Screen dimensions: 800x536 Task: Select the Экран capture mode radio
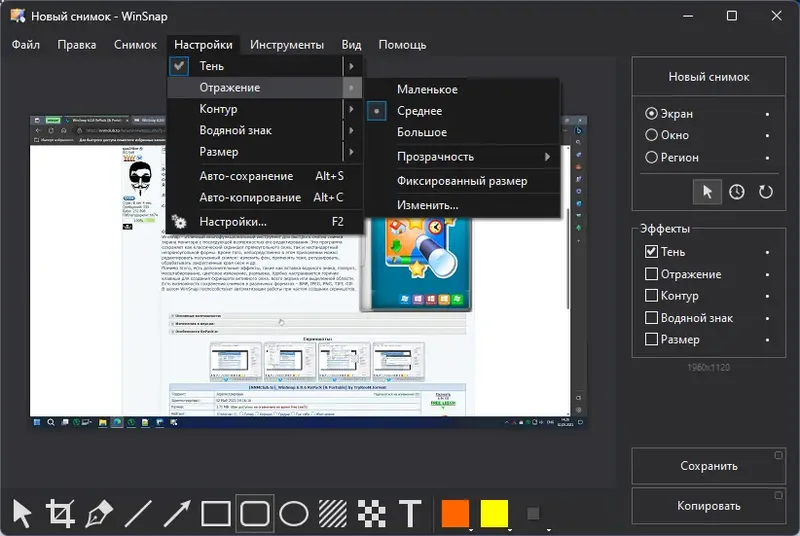(651, 113)
